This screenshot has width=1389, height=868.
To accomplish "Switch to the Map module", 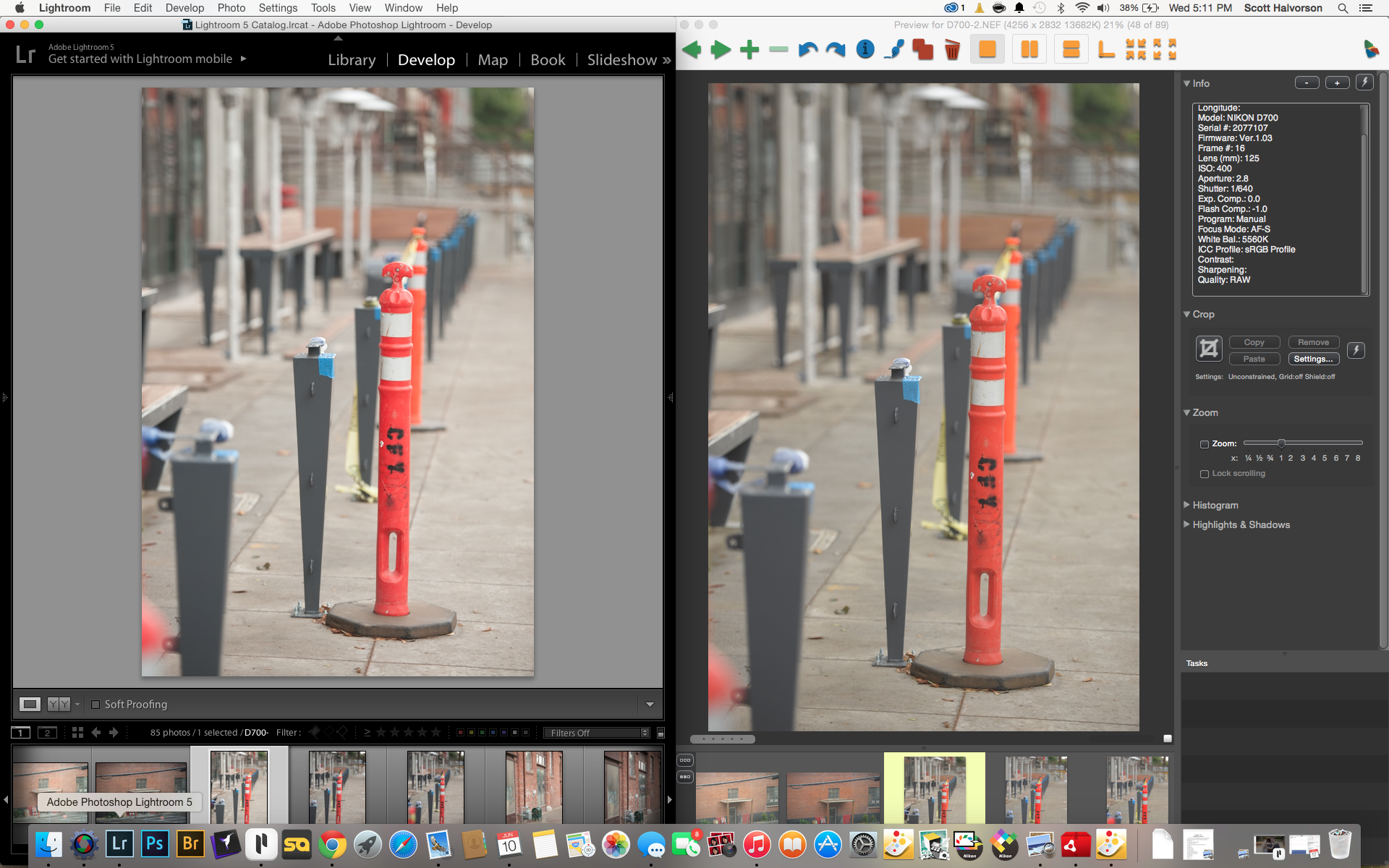I will tap(493, 60).
